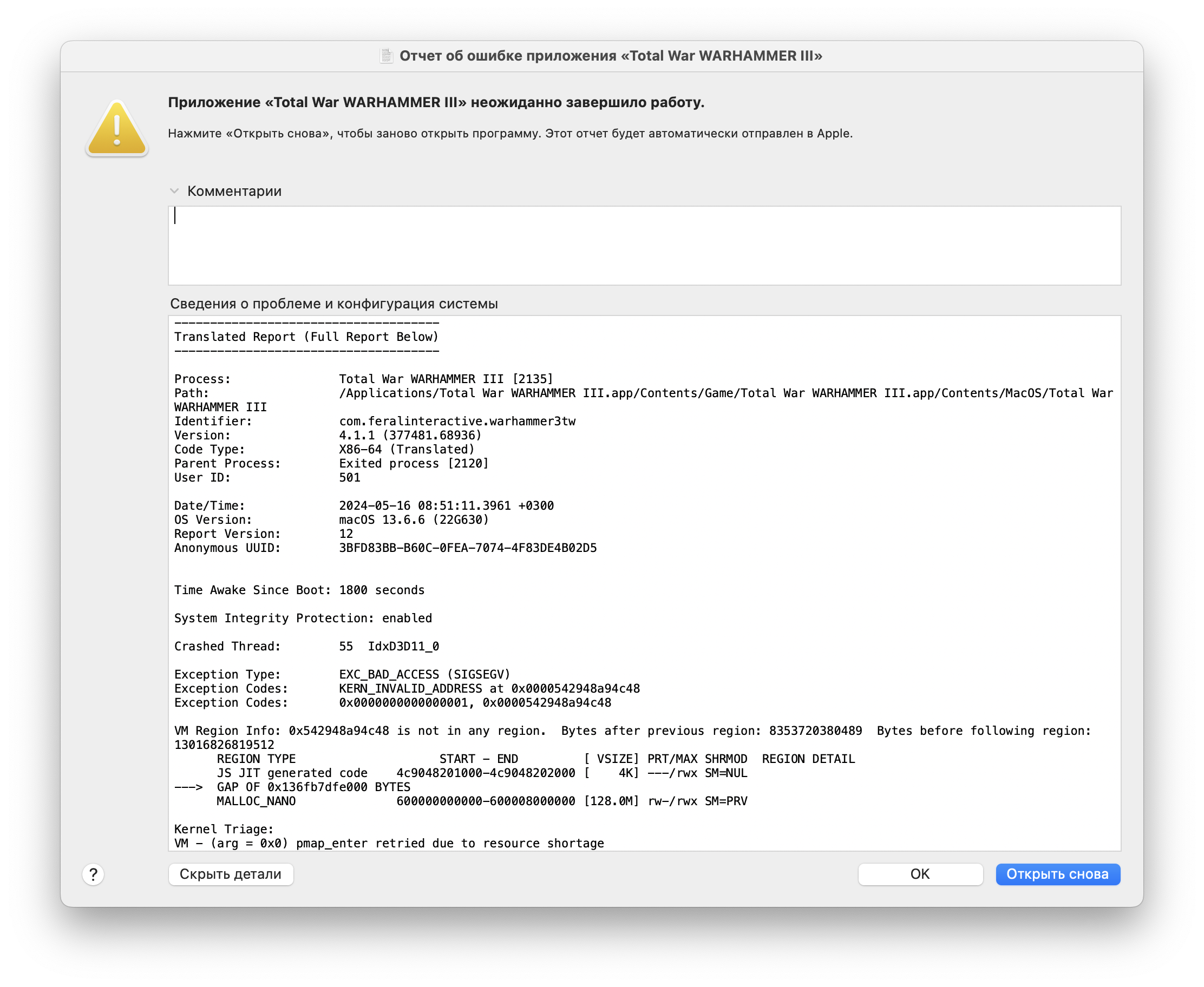
Task: Click the Kernel Triage: heading
Action: pyautogui.click(x=224, y=829)
